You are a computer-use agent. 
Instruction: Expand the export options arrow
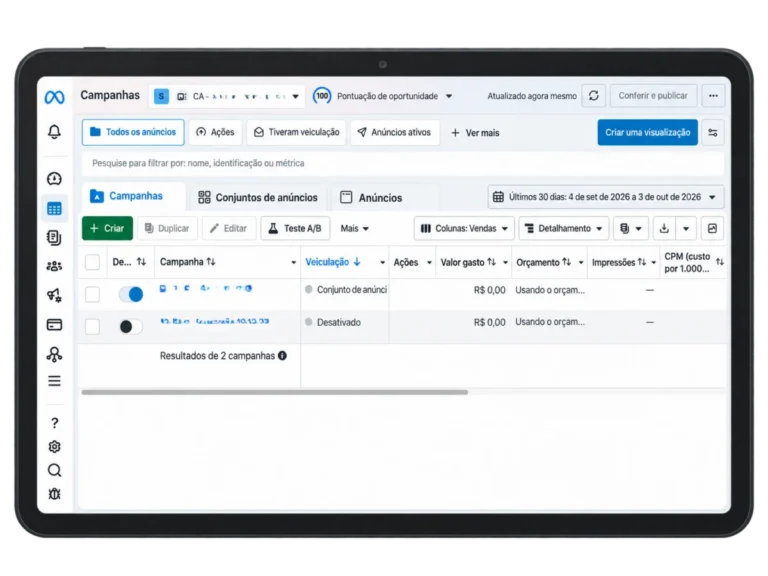(x=686, y=228)
